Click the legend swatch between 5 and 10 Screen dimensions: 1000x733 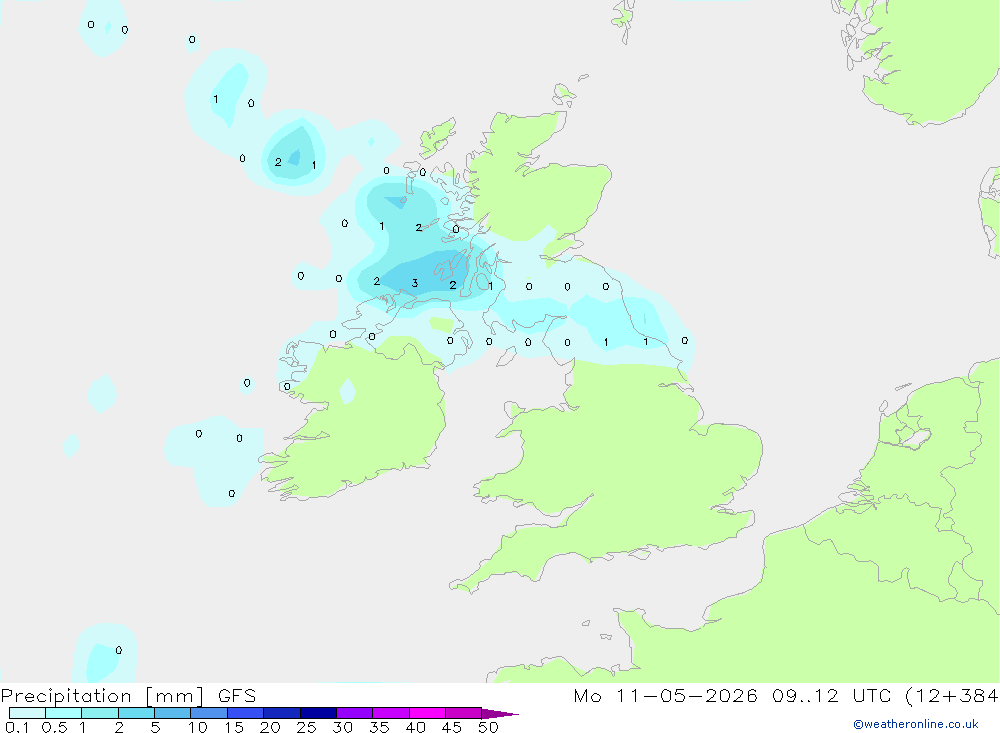pos(173,713)
